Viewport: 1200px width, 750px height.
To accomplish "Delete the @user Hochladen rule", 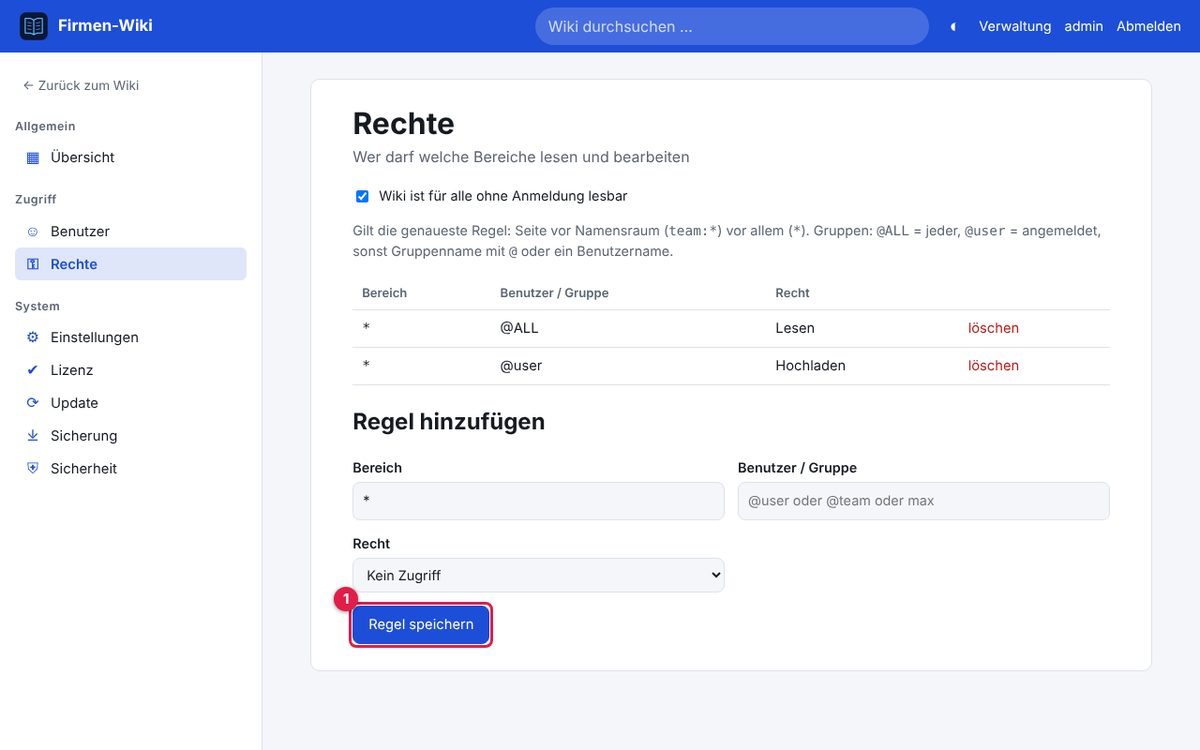I will pyautogui.click(x=993, y=366).
